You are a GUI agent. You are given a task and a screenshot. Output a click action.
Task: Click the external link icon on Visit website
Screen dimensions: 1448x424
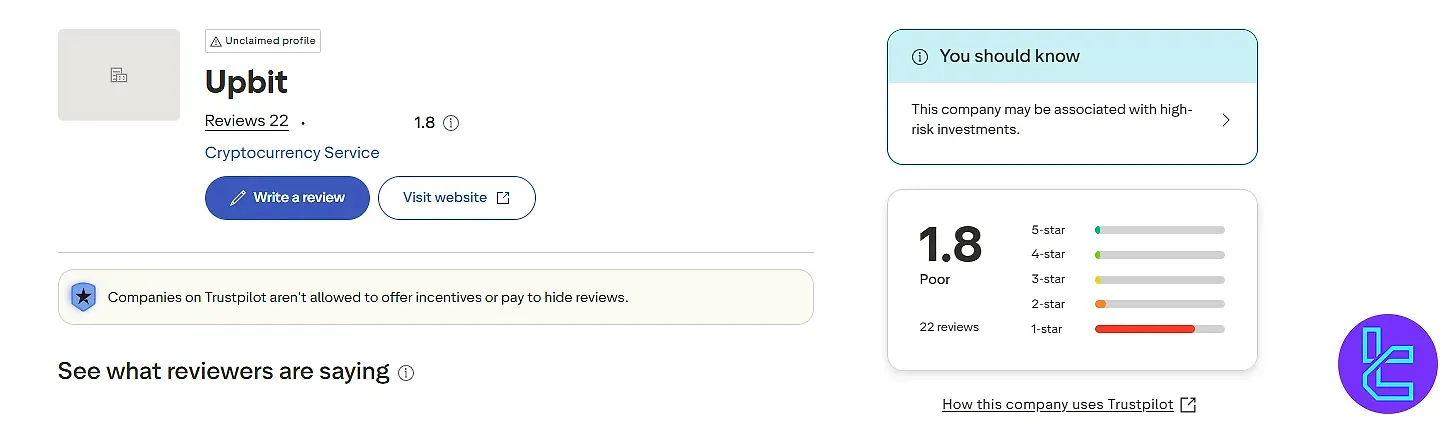pos(503,198)
